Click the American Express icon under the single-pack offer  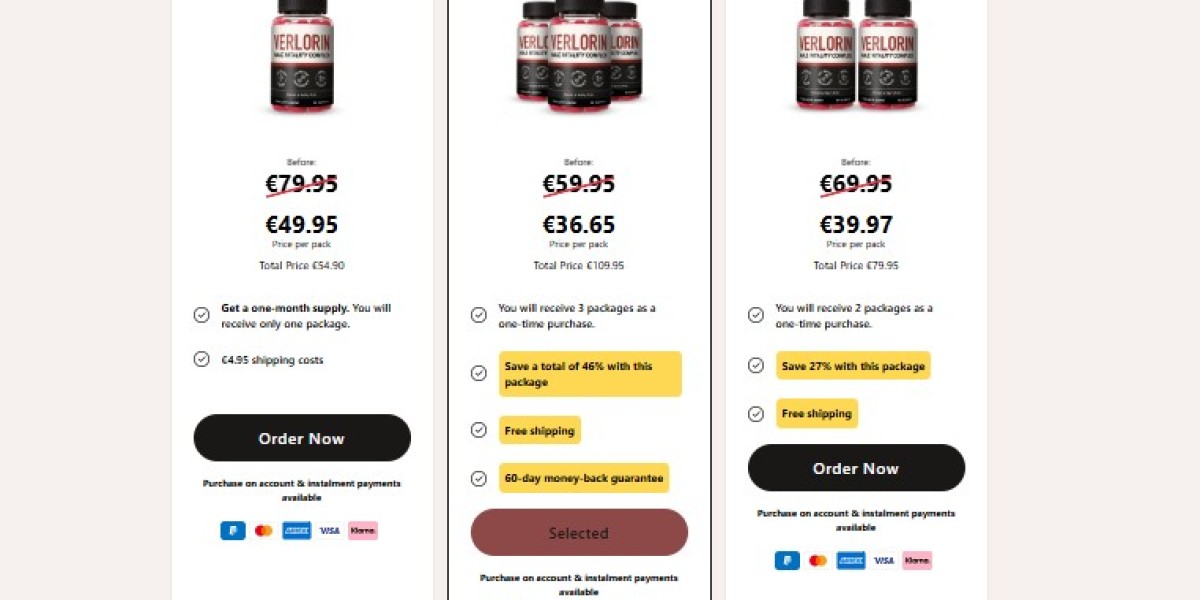297,531
